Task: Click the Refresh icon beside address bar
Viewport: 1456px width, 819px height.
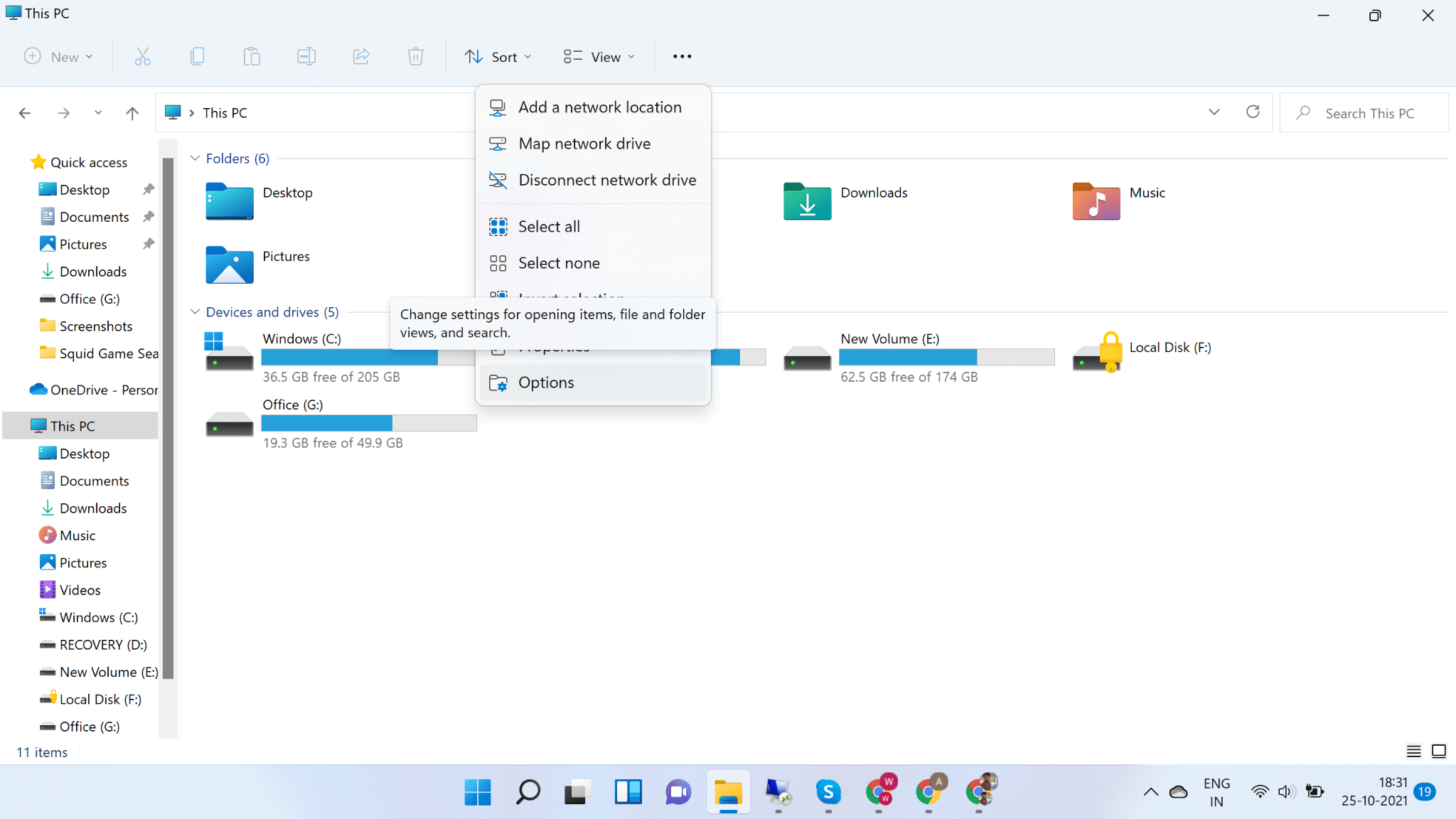Action: coord(1253,112)
